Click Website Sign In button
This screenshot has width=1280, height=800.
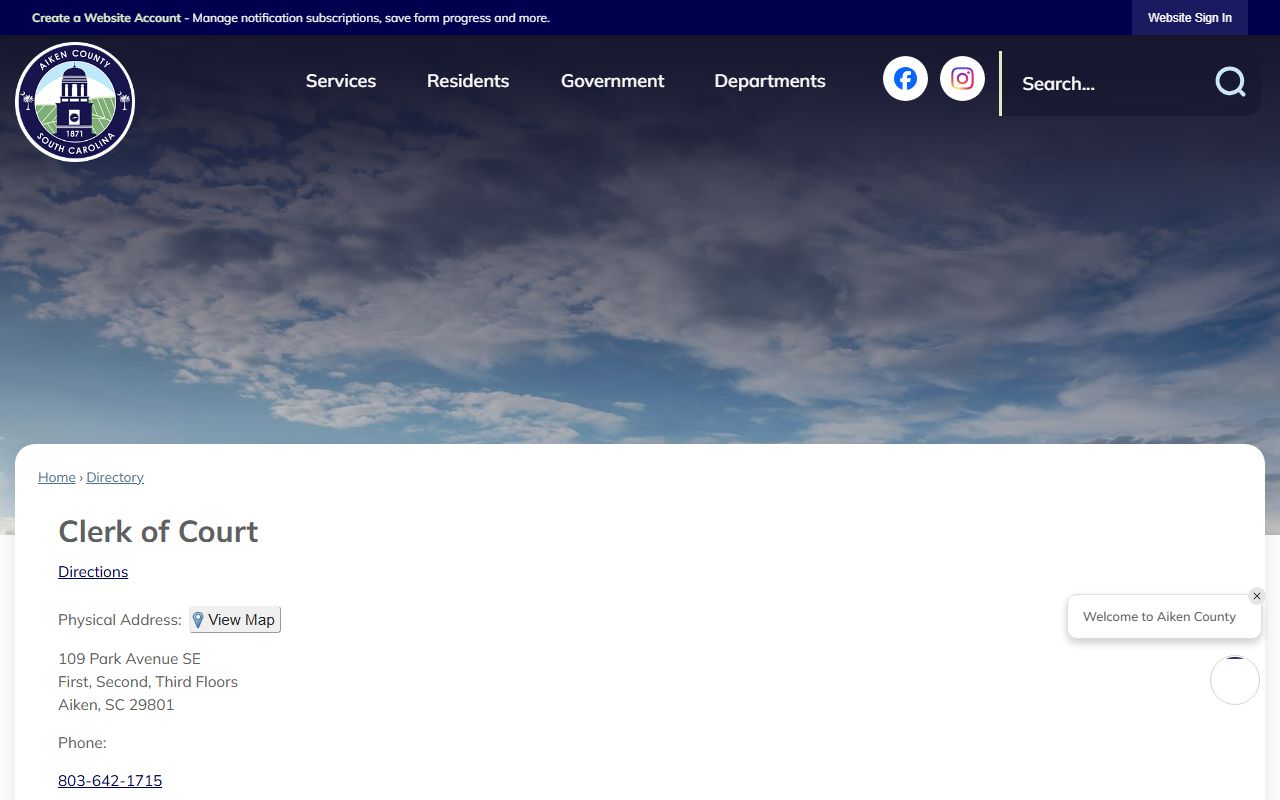[x=1190, y=18]
